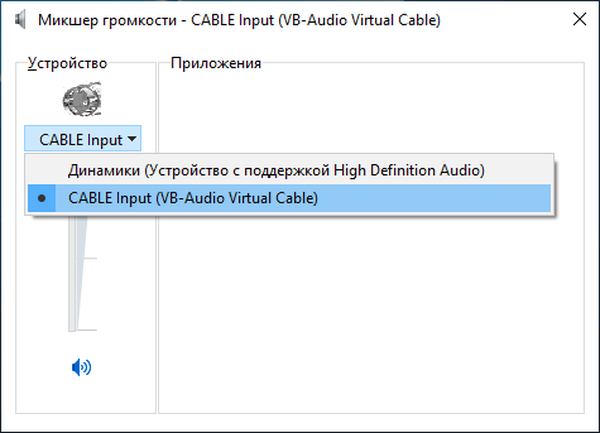600x433 pixels.
Task: Click the CABLE Input device icon
Action: click(x=80, y=100)
